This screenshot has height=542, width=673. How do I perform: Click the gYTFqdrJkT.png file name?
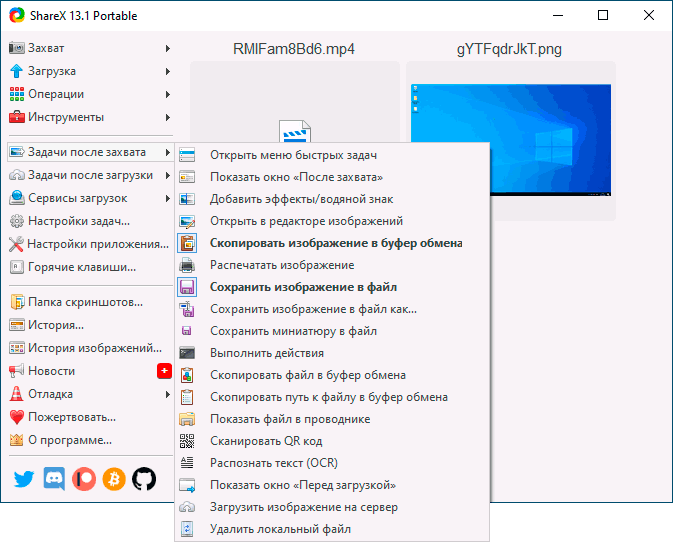pyautogui.click(x=509, y=49)
